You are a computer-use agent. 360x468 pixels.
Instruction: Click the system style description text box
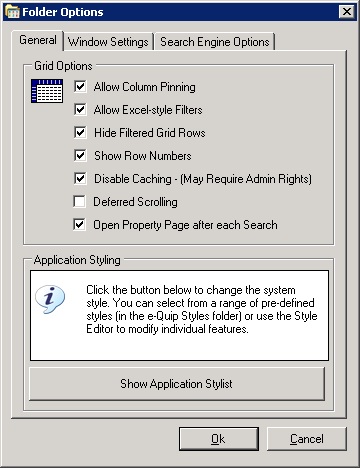(179, 315)
